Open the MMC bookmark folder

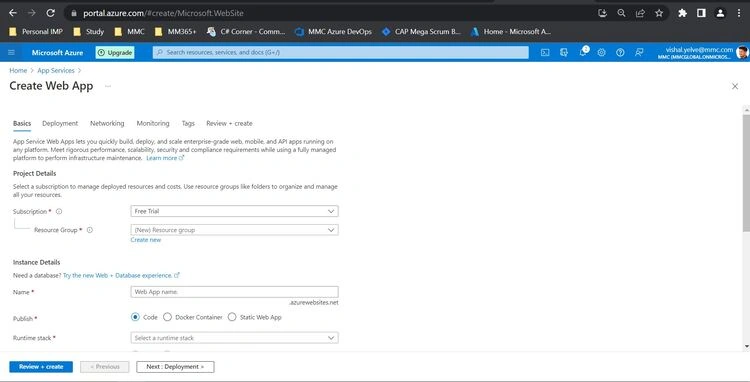(129, 32)
